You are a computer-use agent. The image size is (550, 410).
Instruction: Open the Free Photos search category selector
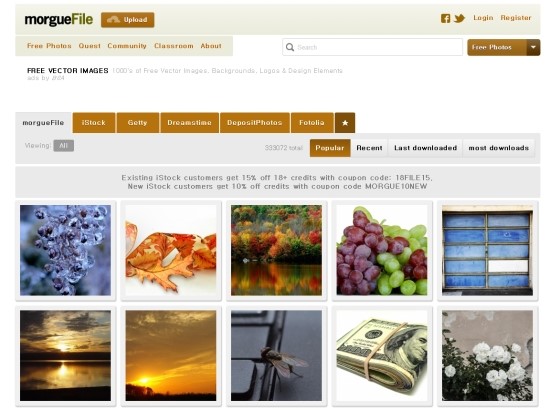coord(497,47)
